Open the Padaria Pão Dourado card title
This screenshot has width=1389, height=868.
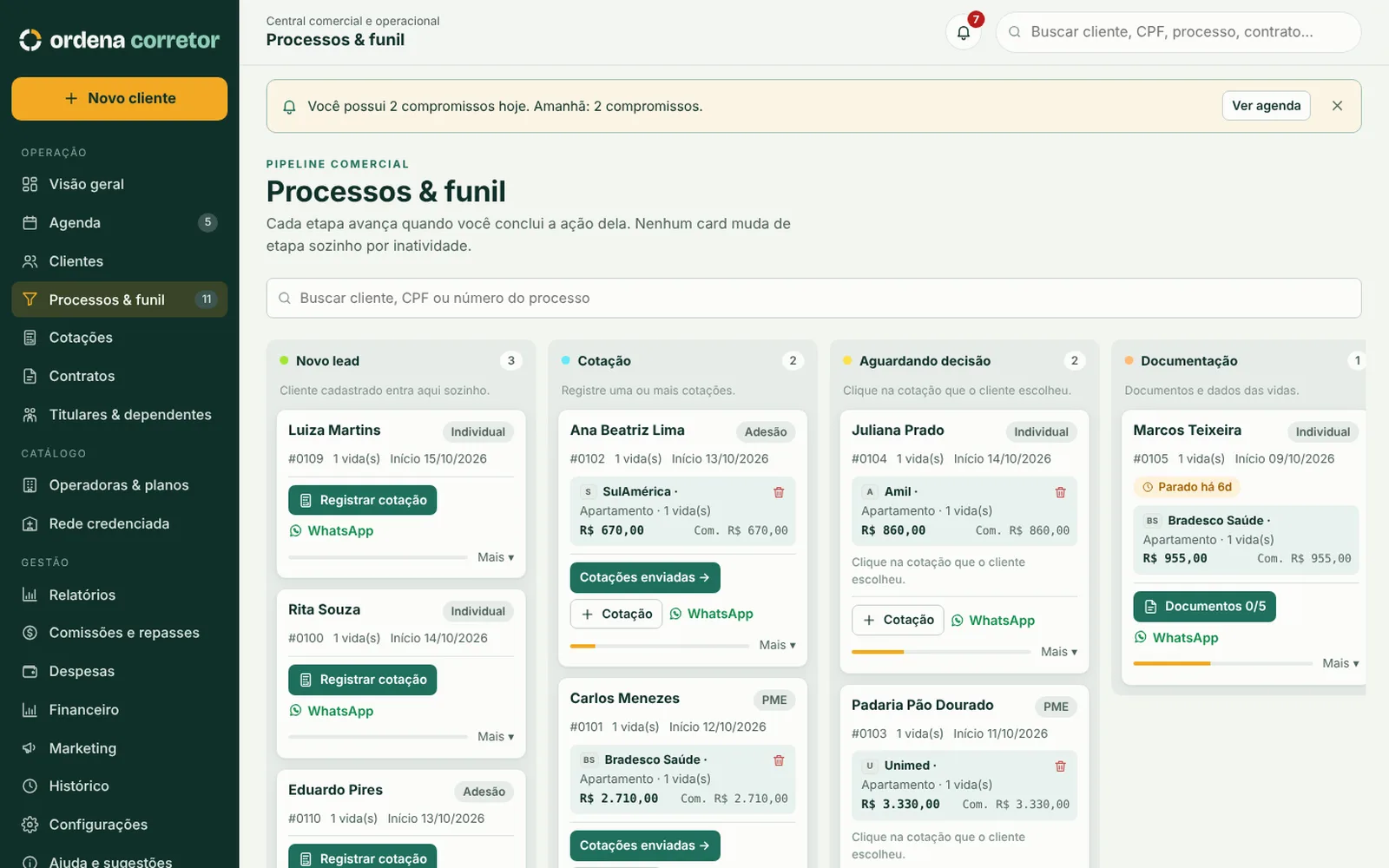(922, 705)
